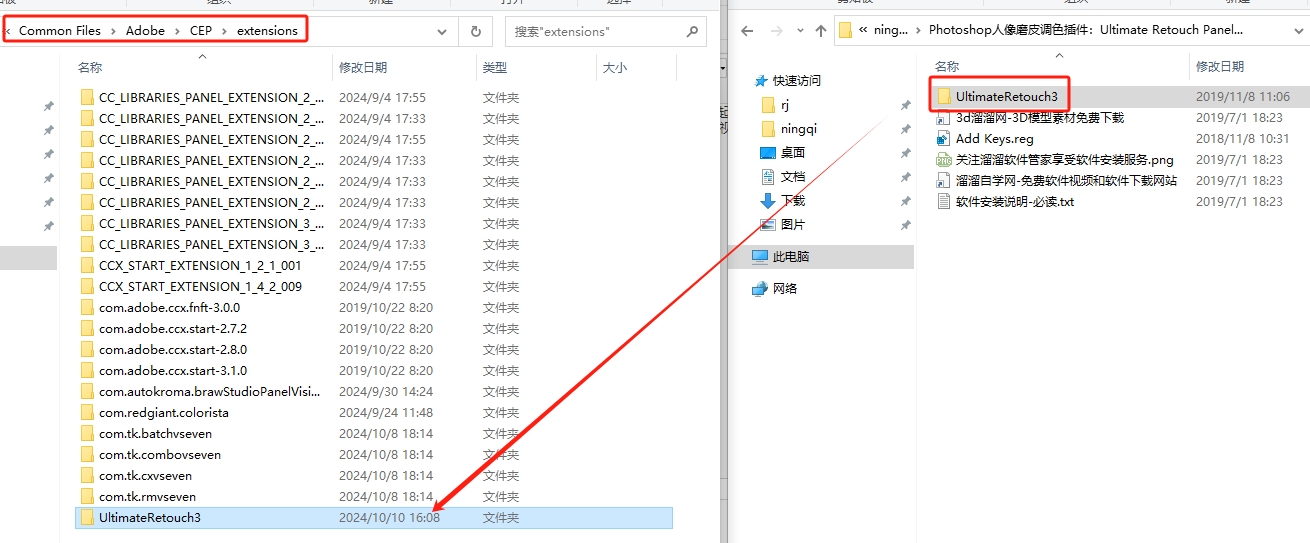The width and height of the screenshot is (1310, 543).
Task: Select the CCX_START_EXTENSION_1_4_2_009 folder name
Action: tap(200, 286)
